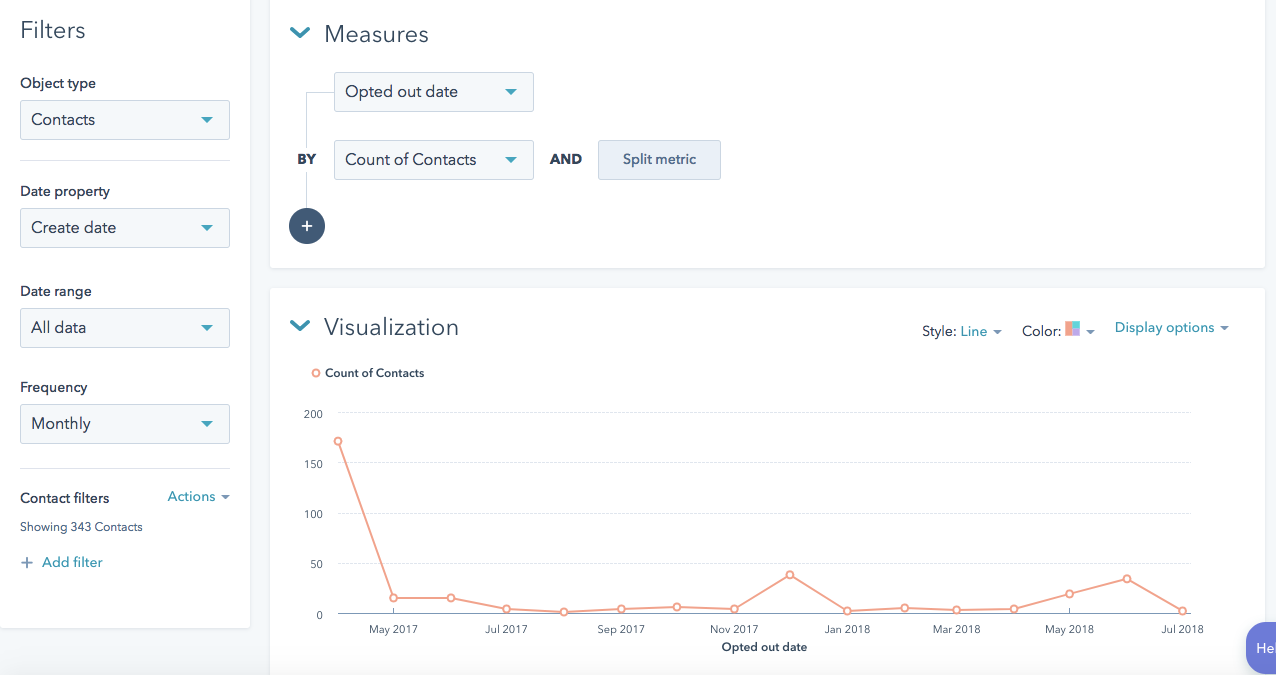Image resolution: width=1276 pixels, height=675 pixels.
Task: Toggle the Count of Contacts legend marker
Action: [x=316, y=373]
